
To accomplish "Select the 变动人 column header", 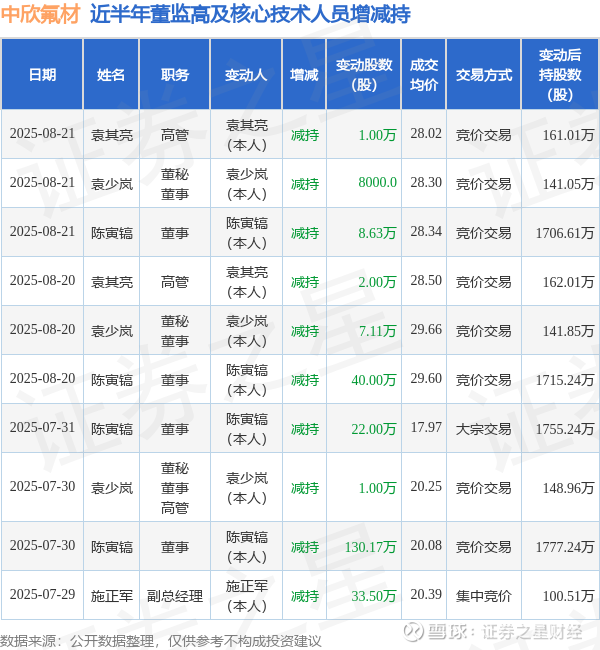I will tap(246, 75).
